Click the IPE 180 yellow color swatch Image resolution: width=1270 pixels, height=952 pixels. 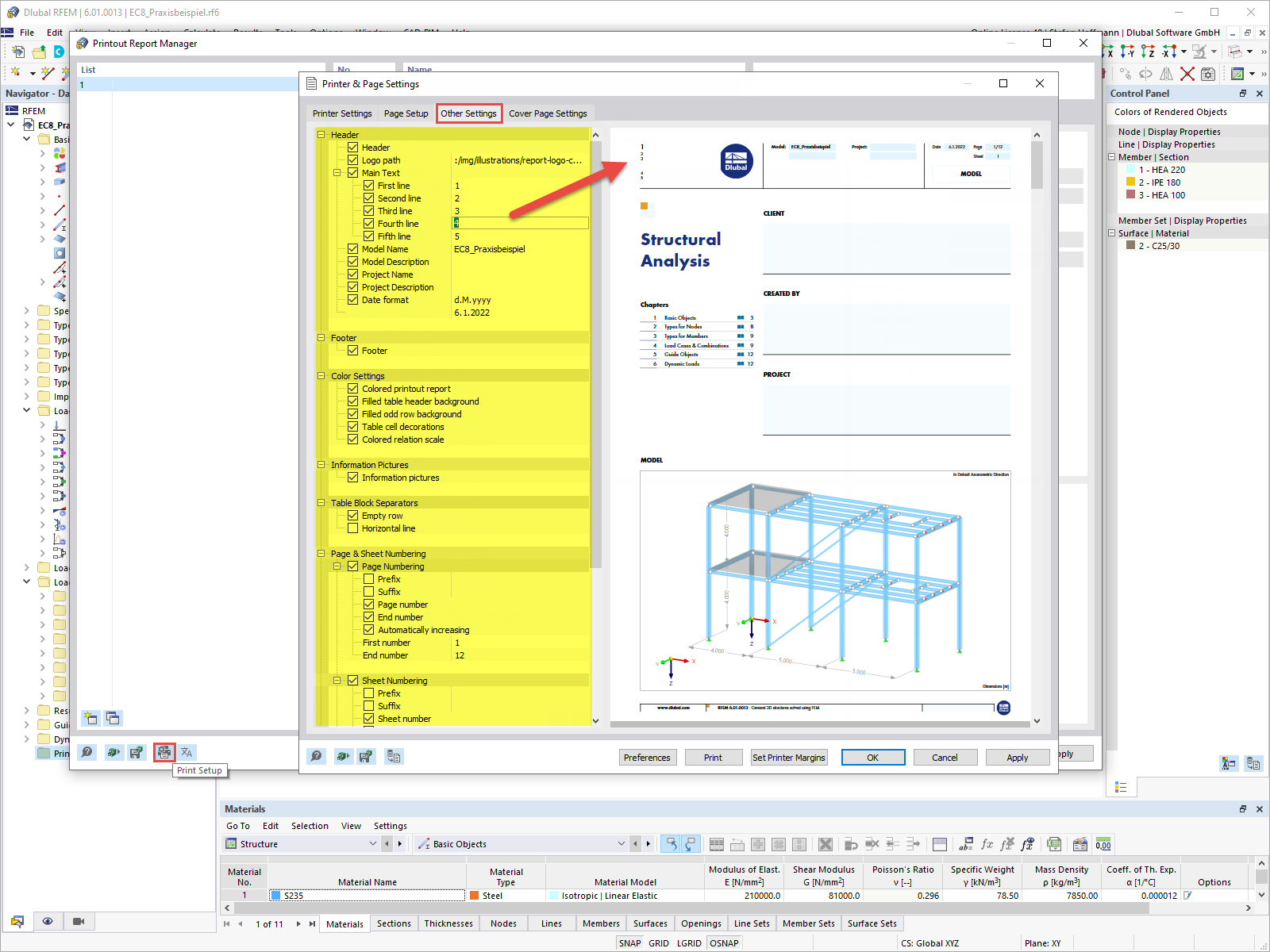click(1130, 182)
